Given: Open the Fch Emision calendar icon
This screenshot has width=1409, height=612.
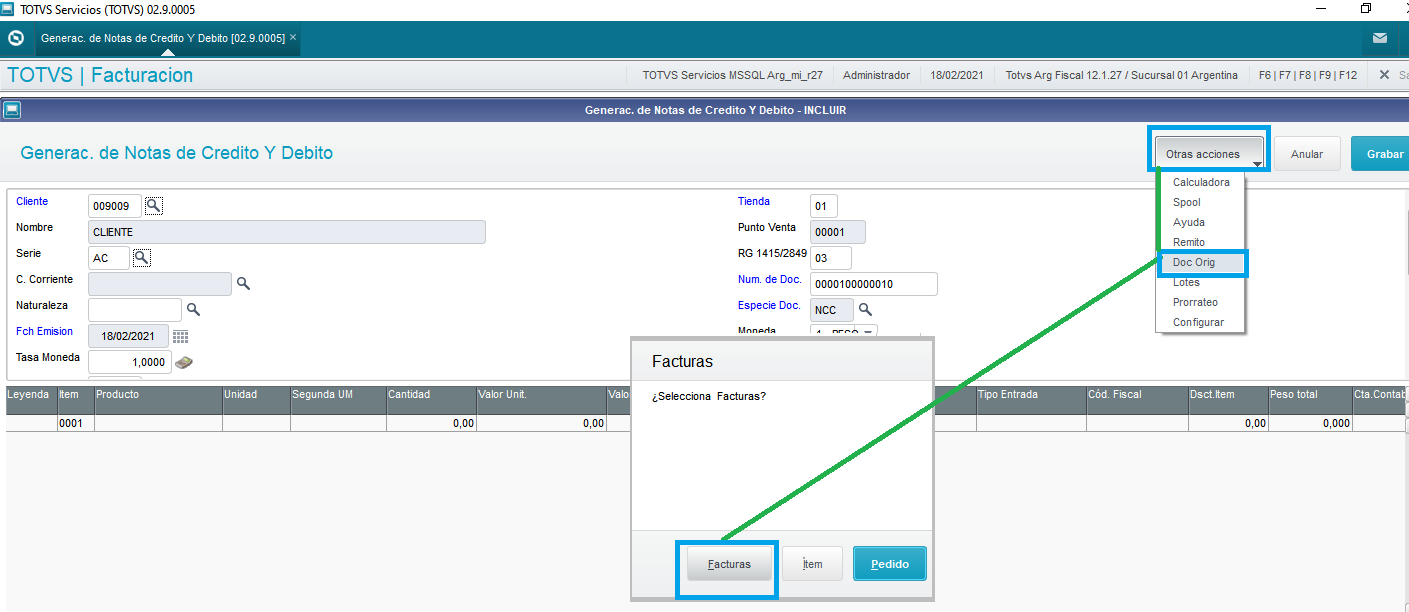Looking at the screenshot, I should [x=180, y=336].
